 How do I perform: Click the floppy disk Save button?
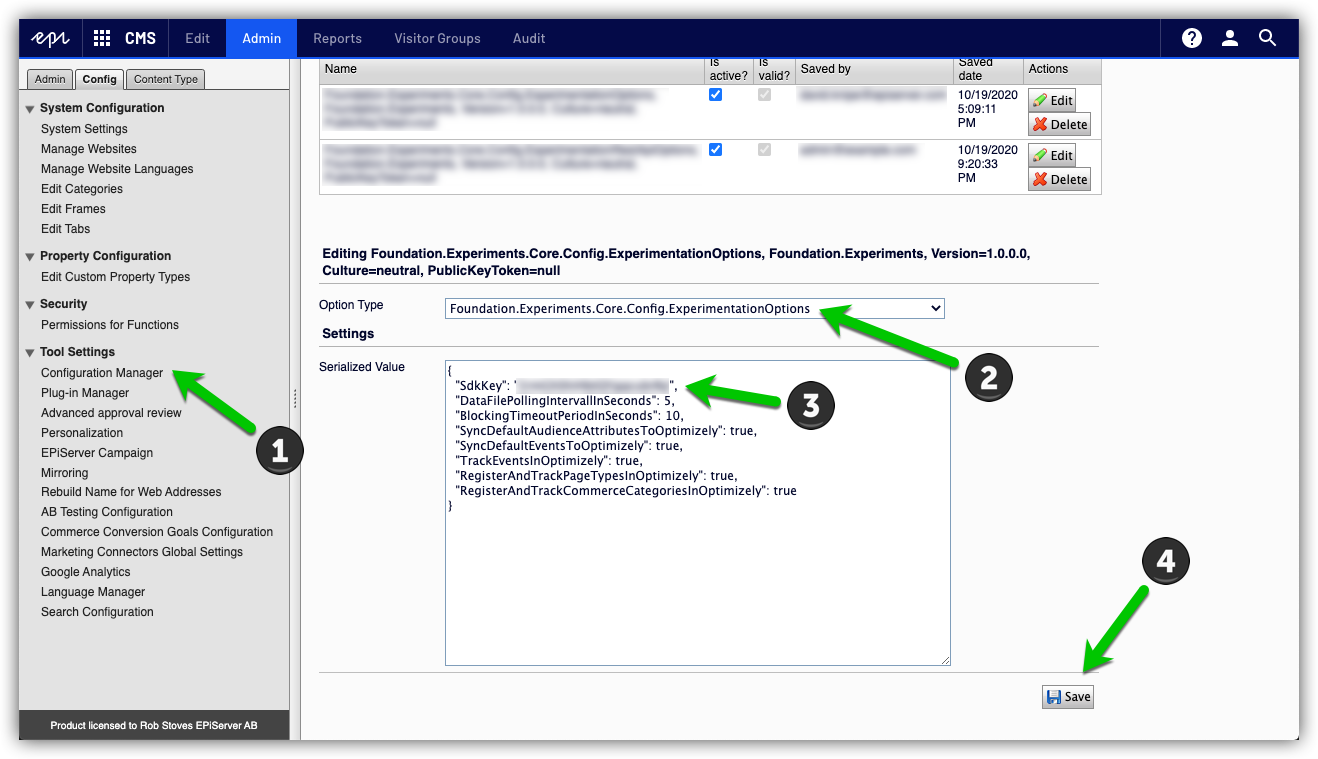click(1067, 697)
